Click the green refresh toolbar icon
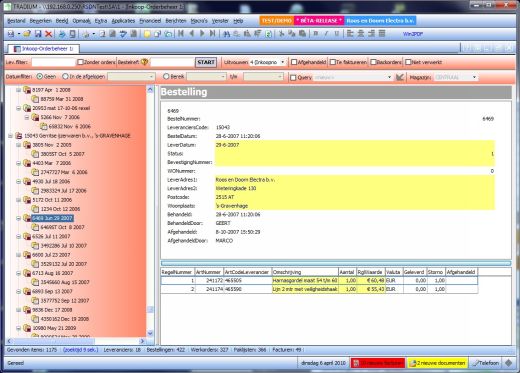The width and height of the screenshot is (520, 373). tap(269, 34)
